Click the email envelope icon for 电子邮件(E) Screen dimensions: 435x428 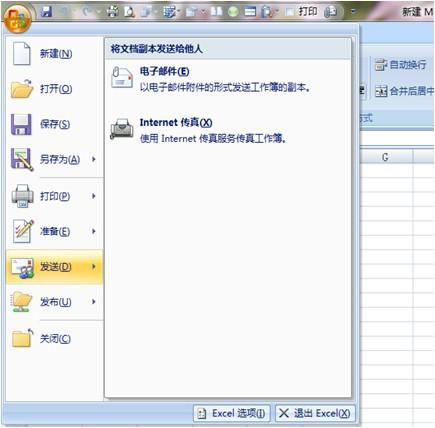pyautogui.click(x=122, y=77)
